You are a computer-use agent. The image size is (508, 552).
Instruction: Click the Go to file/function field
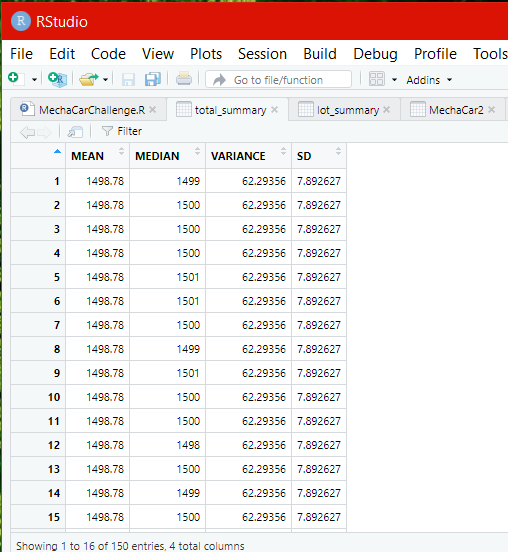point(278,80)
